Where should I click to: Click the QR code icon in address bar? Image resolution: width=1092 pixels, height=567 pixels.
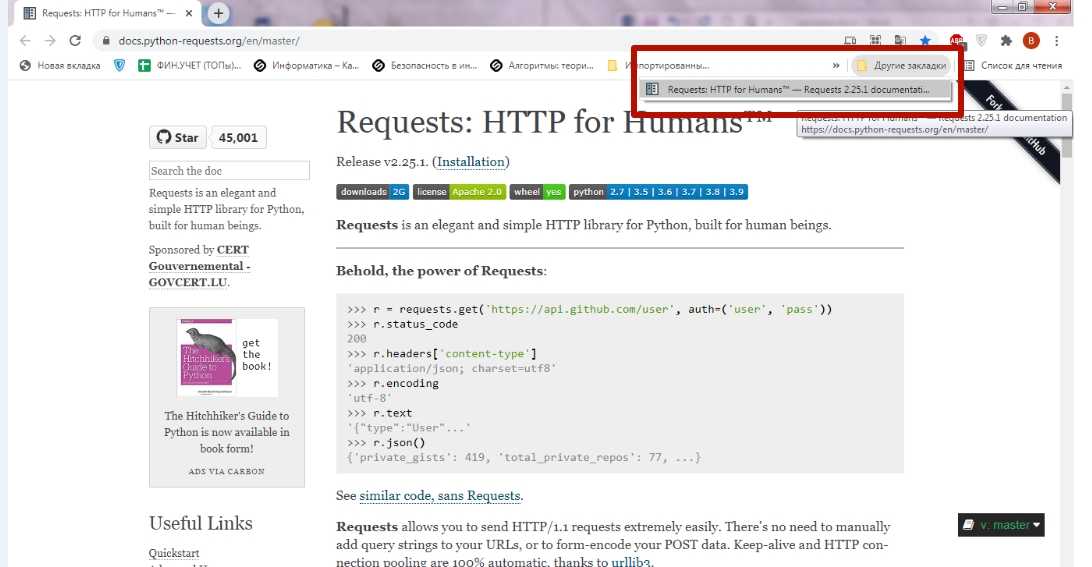pos(875,41)
